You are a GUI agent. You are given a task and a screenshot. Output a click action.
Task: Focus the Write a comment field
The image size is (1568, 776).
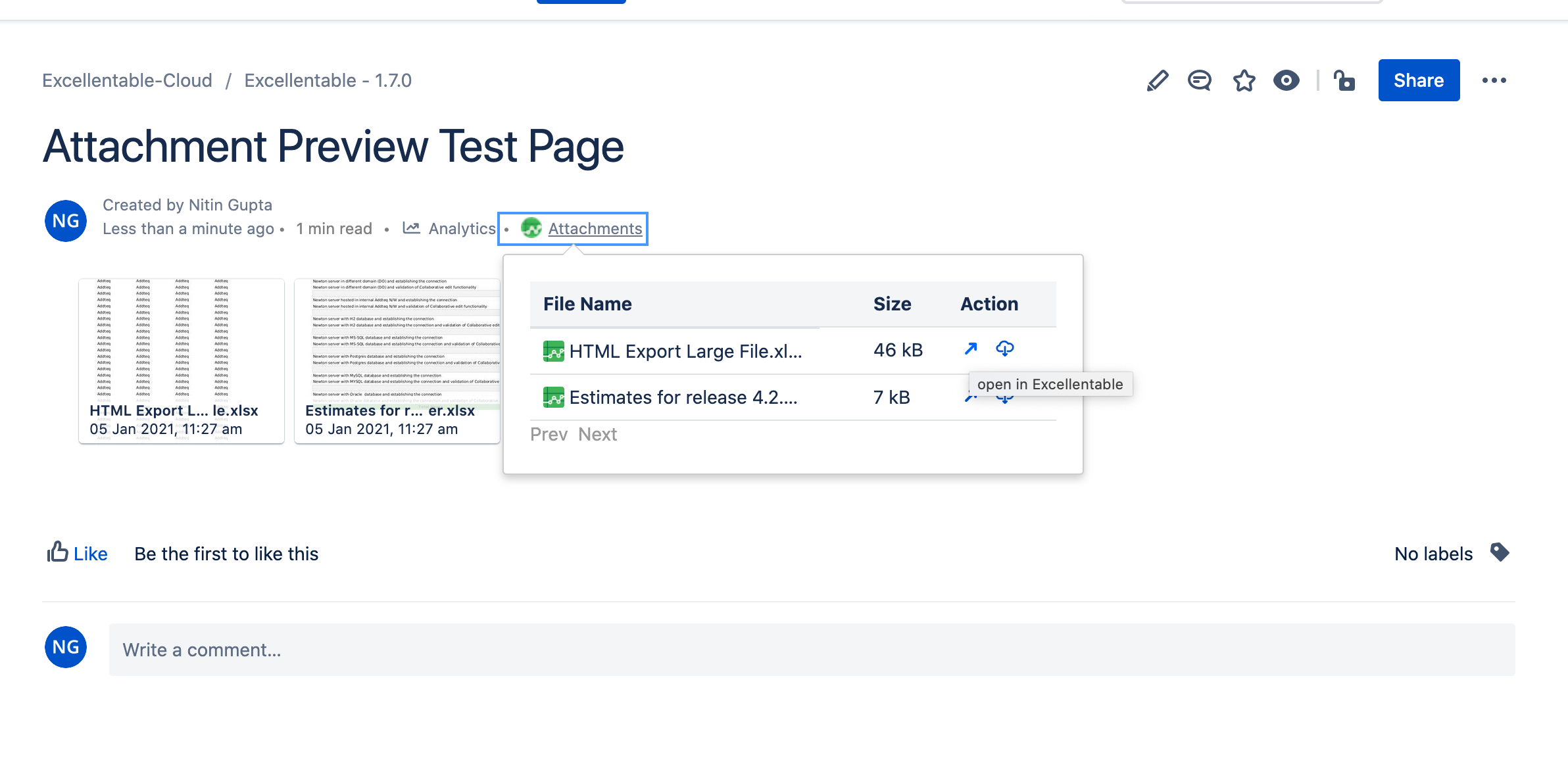click(x=812, y=650)
